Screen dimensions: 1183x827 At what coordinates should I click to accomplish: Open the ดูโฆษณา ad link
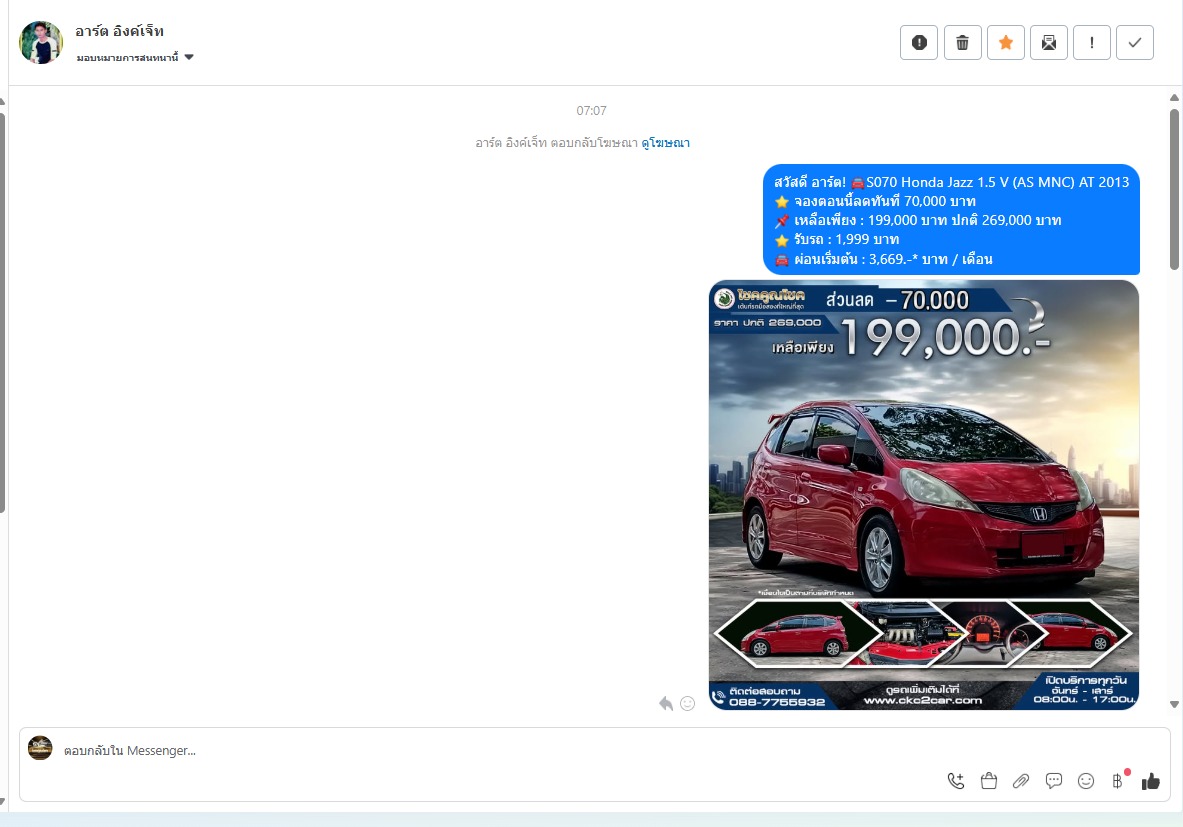(x=665, y=143)
